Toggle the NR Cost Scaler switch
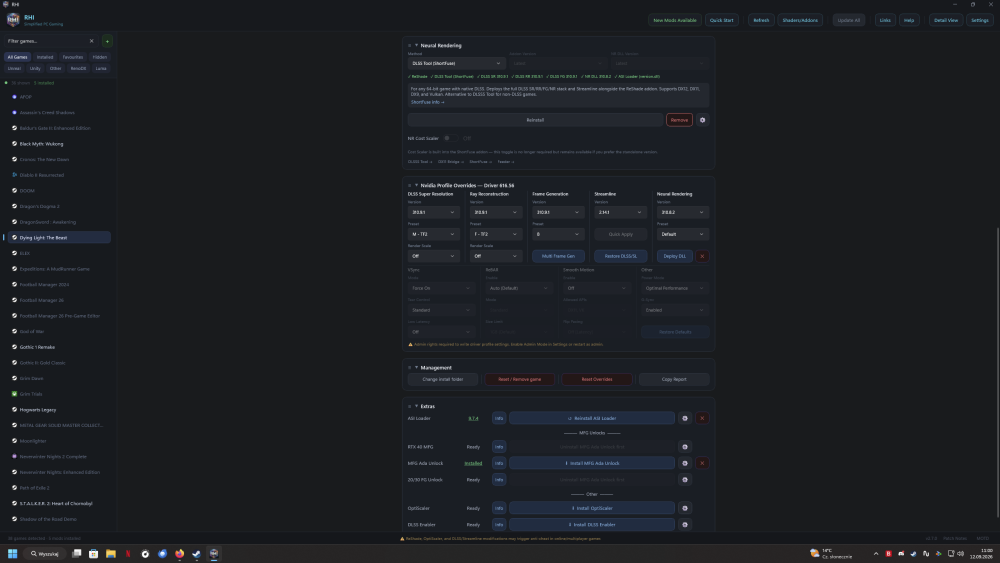The image size is (1000, 563). 449,138
